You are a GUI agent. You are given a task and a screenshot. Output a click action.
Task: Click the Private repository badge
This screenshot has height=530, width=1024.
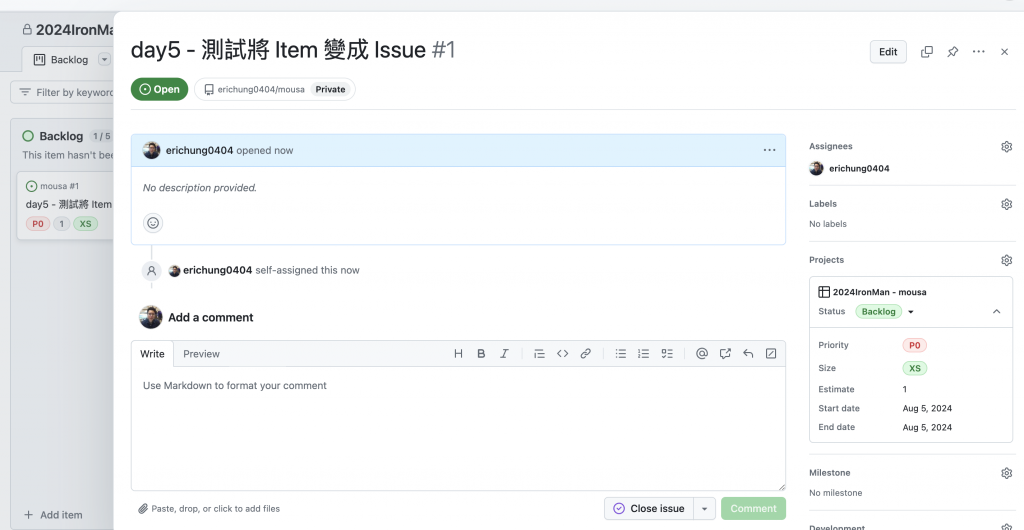330,89
